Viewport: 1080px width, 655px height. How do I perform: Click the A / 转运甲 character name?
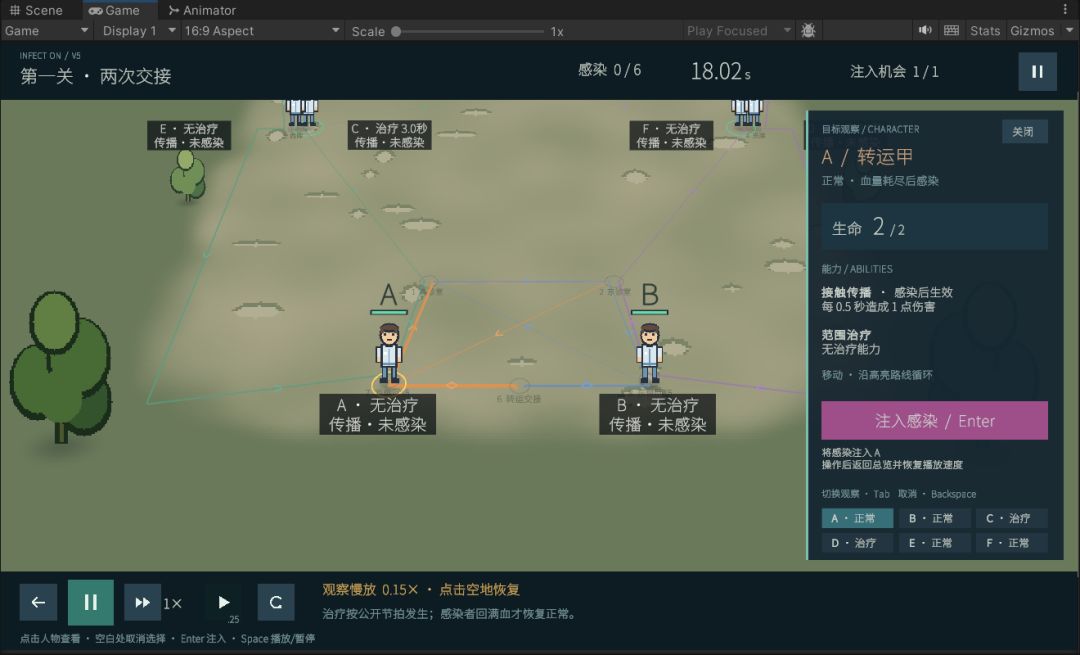click(867, 157)
